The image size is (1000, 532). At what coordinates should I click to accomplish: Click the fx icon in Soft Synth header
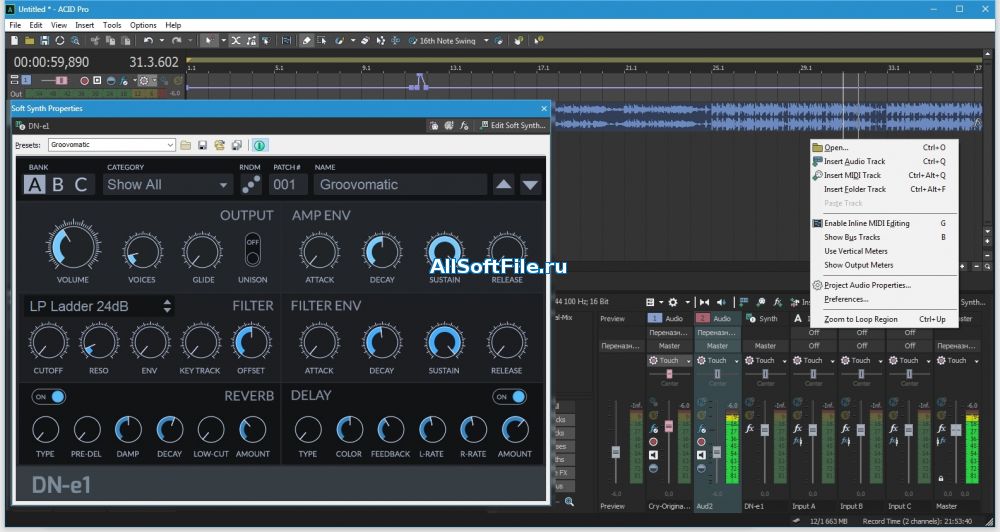click(464, 126)
